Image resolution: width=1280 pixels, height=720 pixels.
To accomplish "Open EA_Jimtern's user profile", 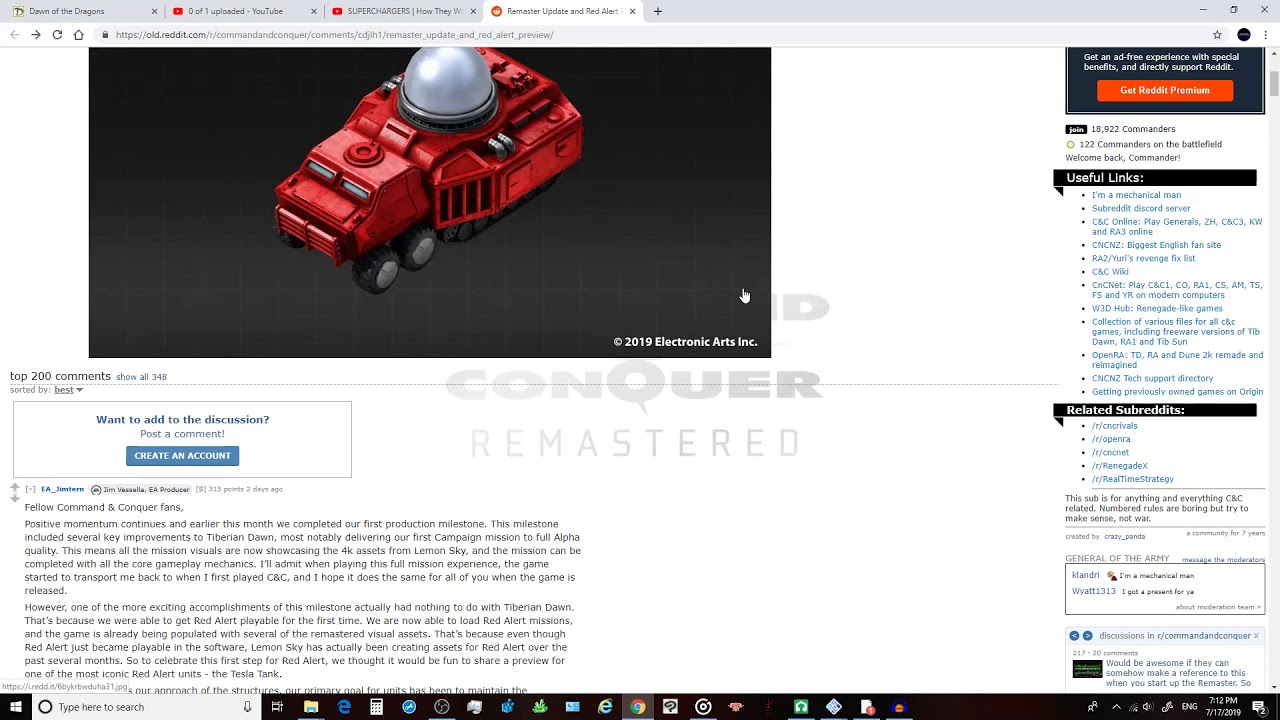I will click(62, 489).
